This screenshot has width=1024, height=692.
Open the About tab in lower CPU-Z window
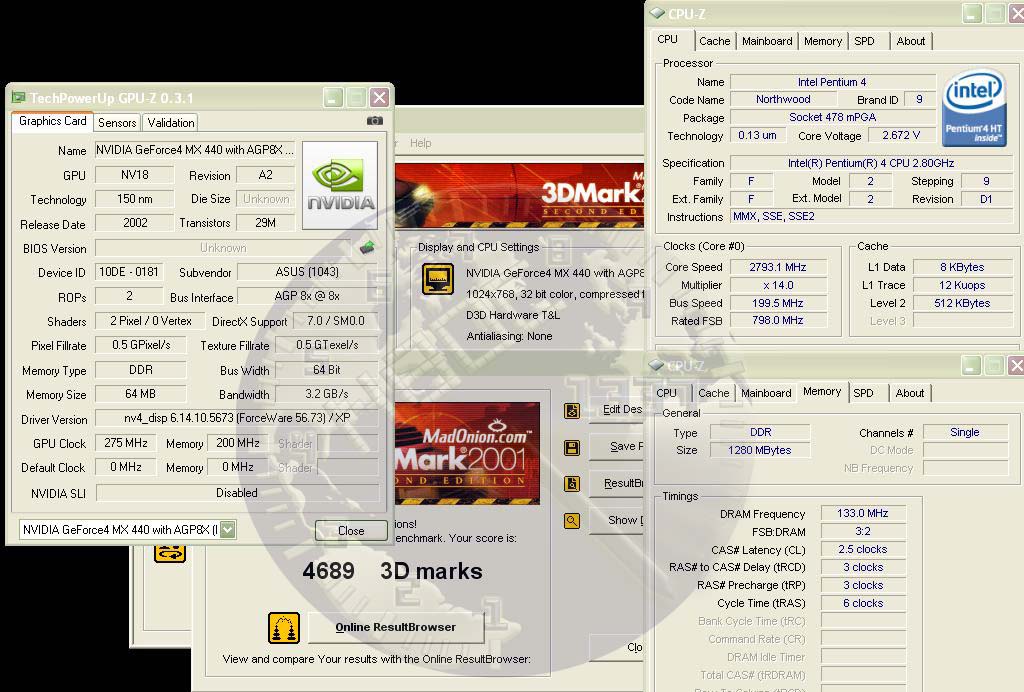[x=910, y=393]
